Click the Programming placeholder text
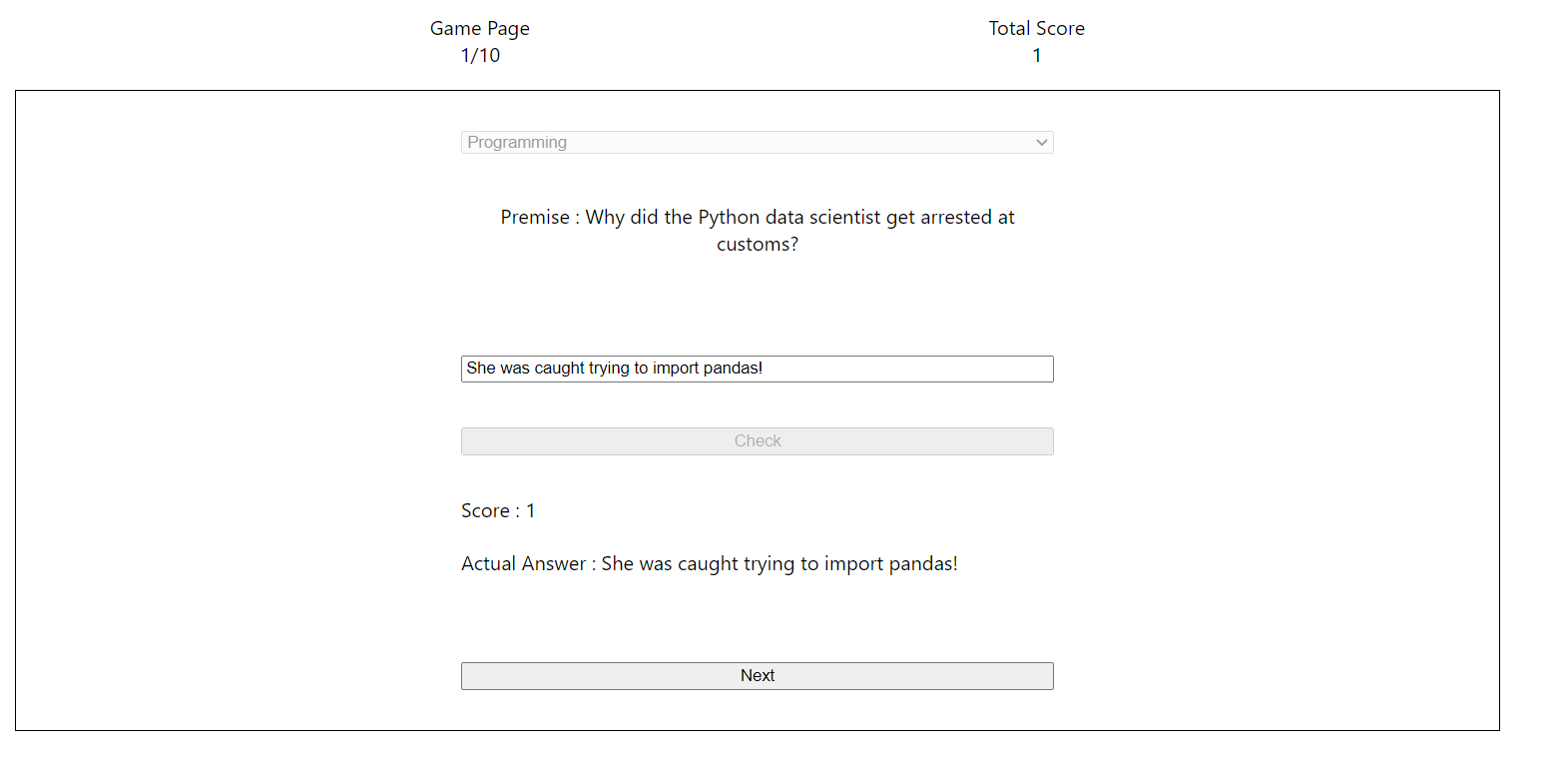The image size is (1568, 757). [518, 142]
